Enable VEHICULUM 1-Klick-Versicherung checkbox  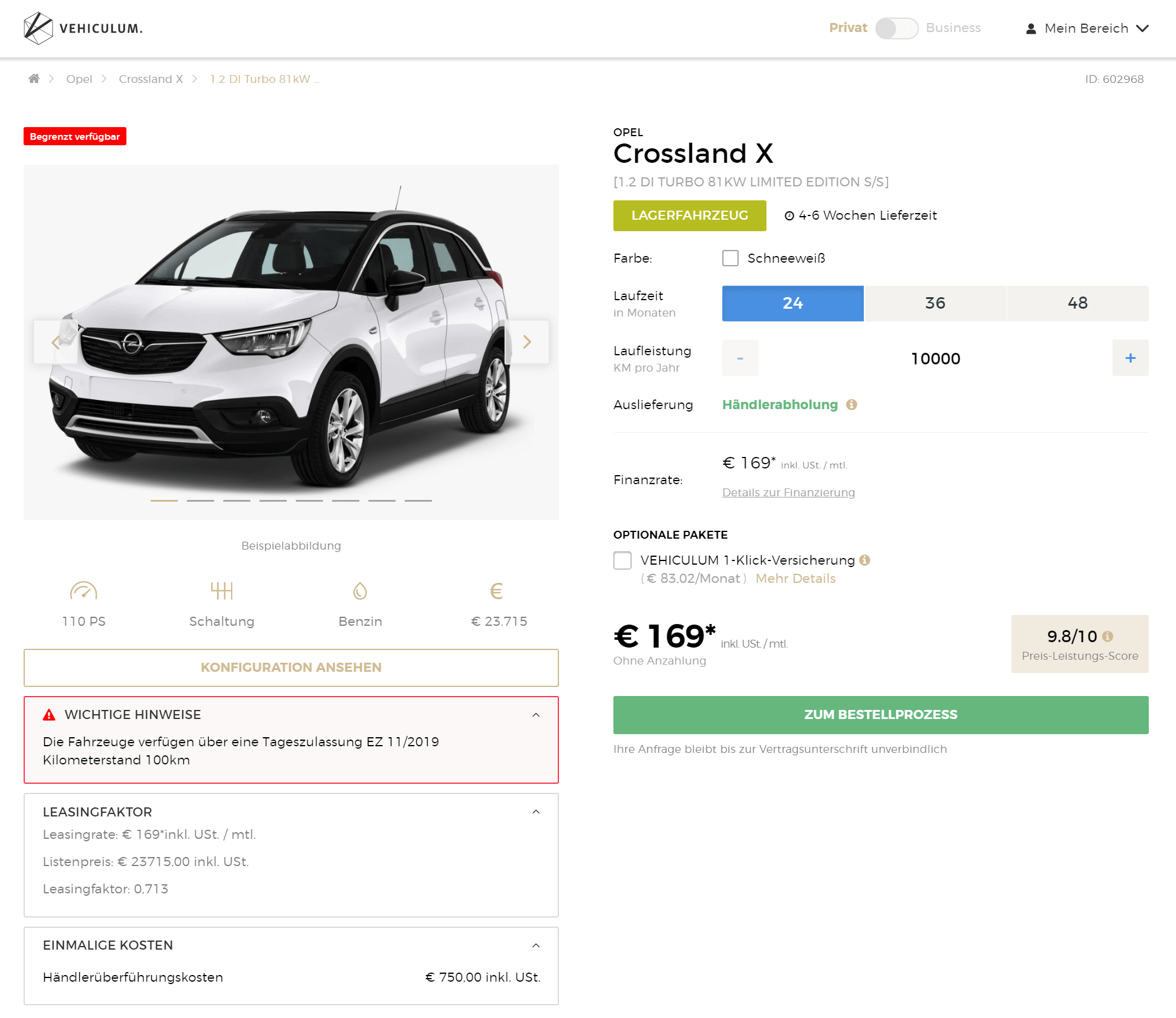622,560
